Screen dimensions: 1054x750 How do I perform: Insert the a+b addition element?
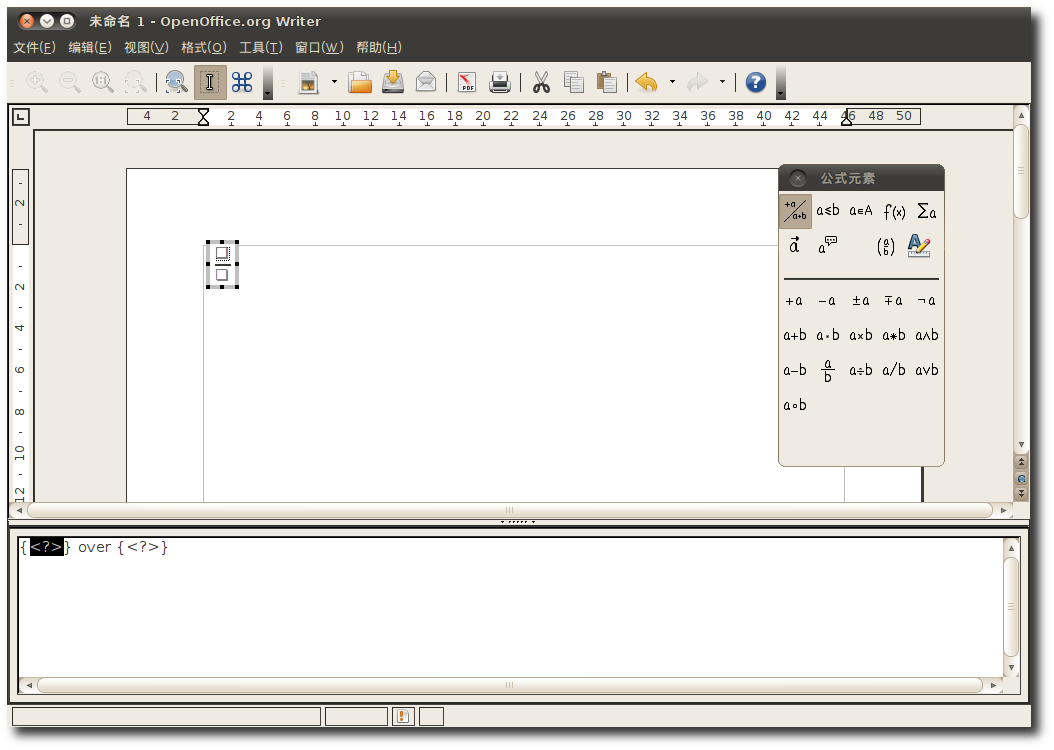(795, 335)
